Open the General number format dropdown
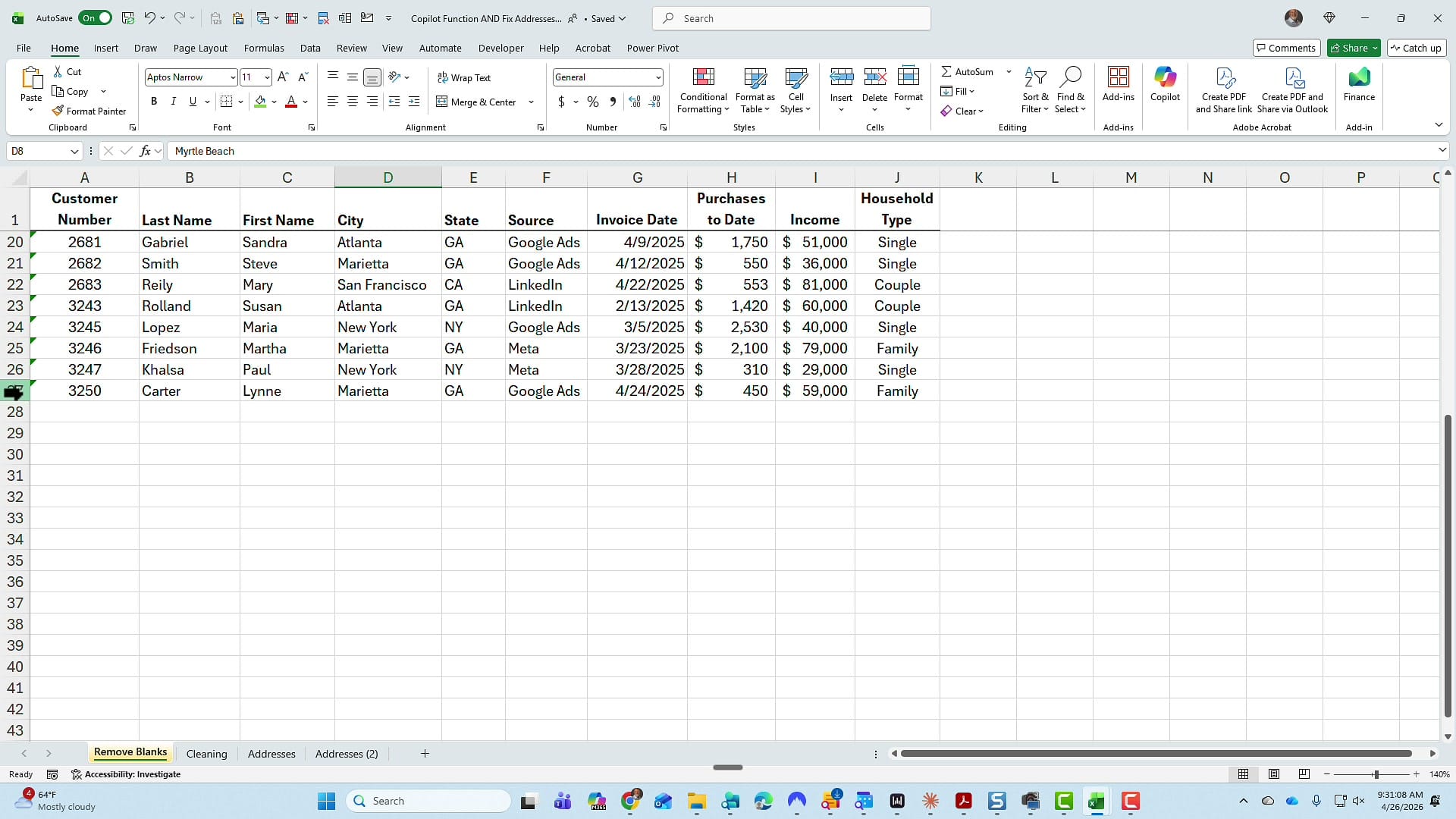The height and width of the screenshot is (819, 1456). (657, 77)
